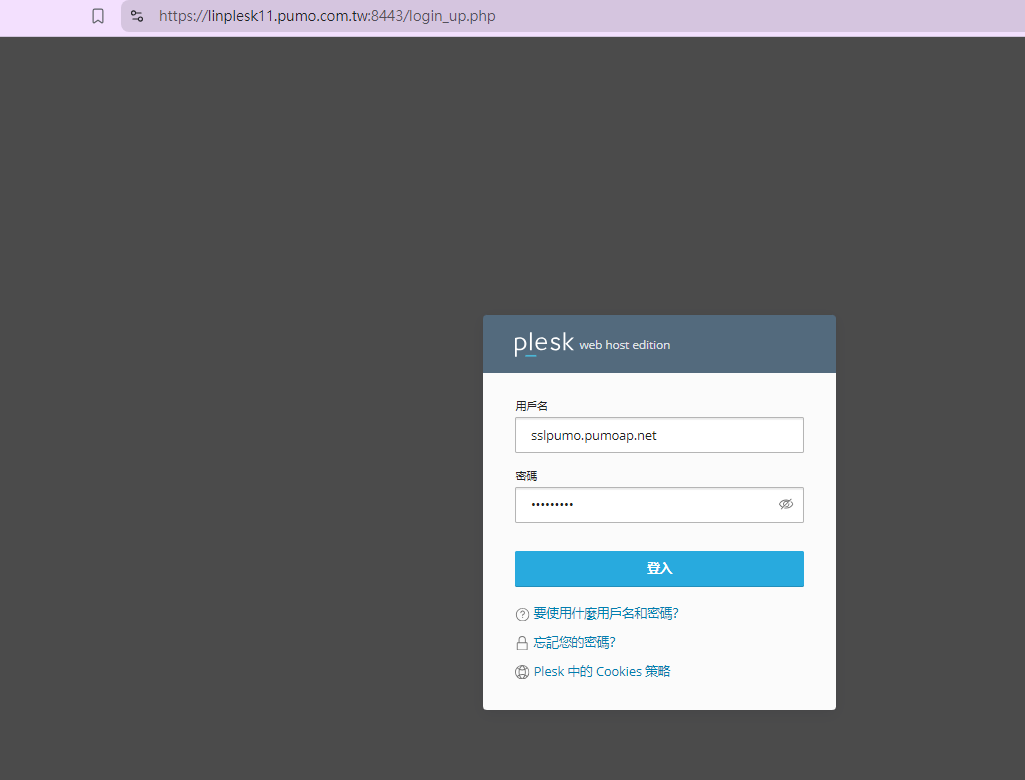Toggle password visibility eye icon
The width and height of the screenshot is (1025, 780).
[x=786, y=504]
